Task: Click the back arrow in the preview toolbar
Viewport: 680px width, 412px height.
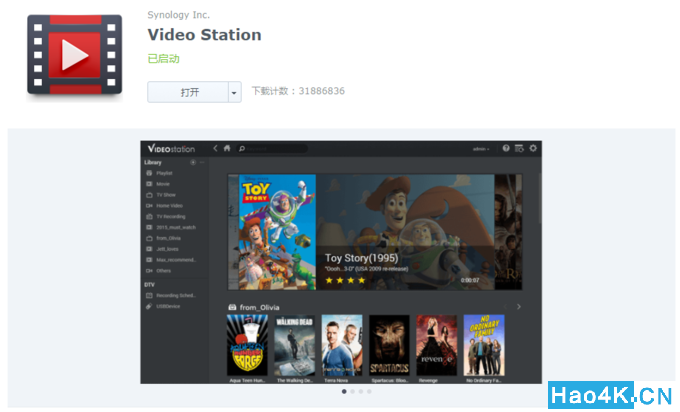Action: pos(215,148)
